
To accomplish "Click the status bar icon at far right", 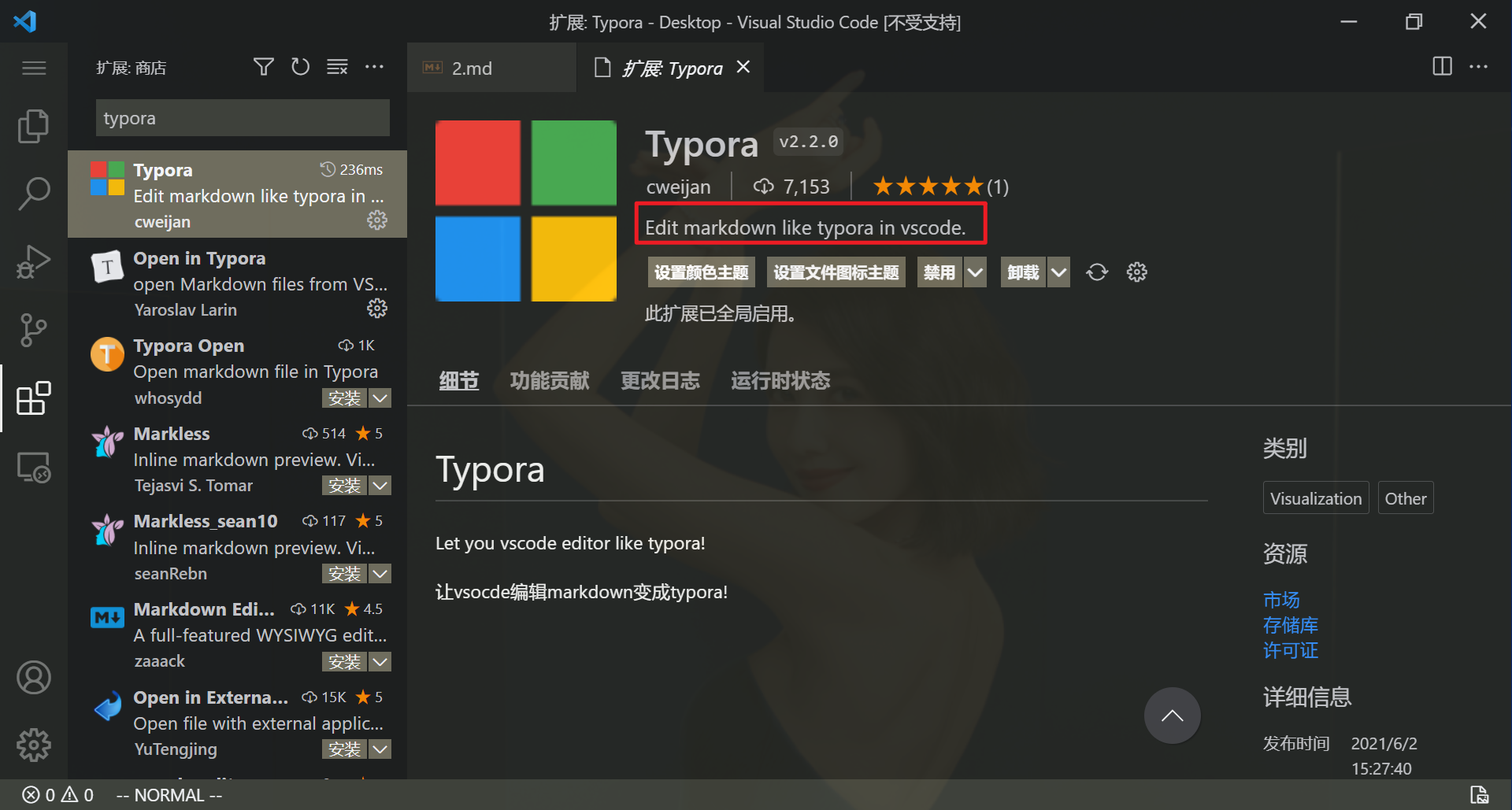I will click(x=1480, y=795).
